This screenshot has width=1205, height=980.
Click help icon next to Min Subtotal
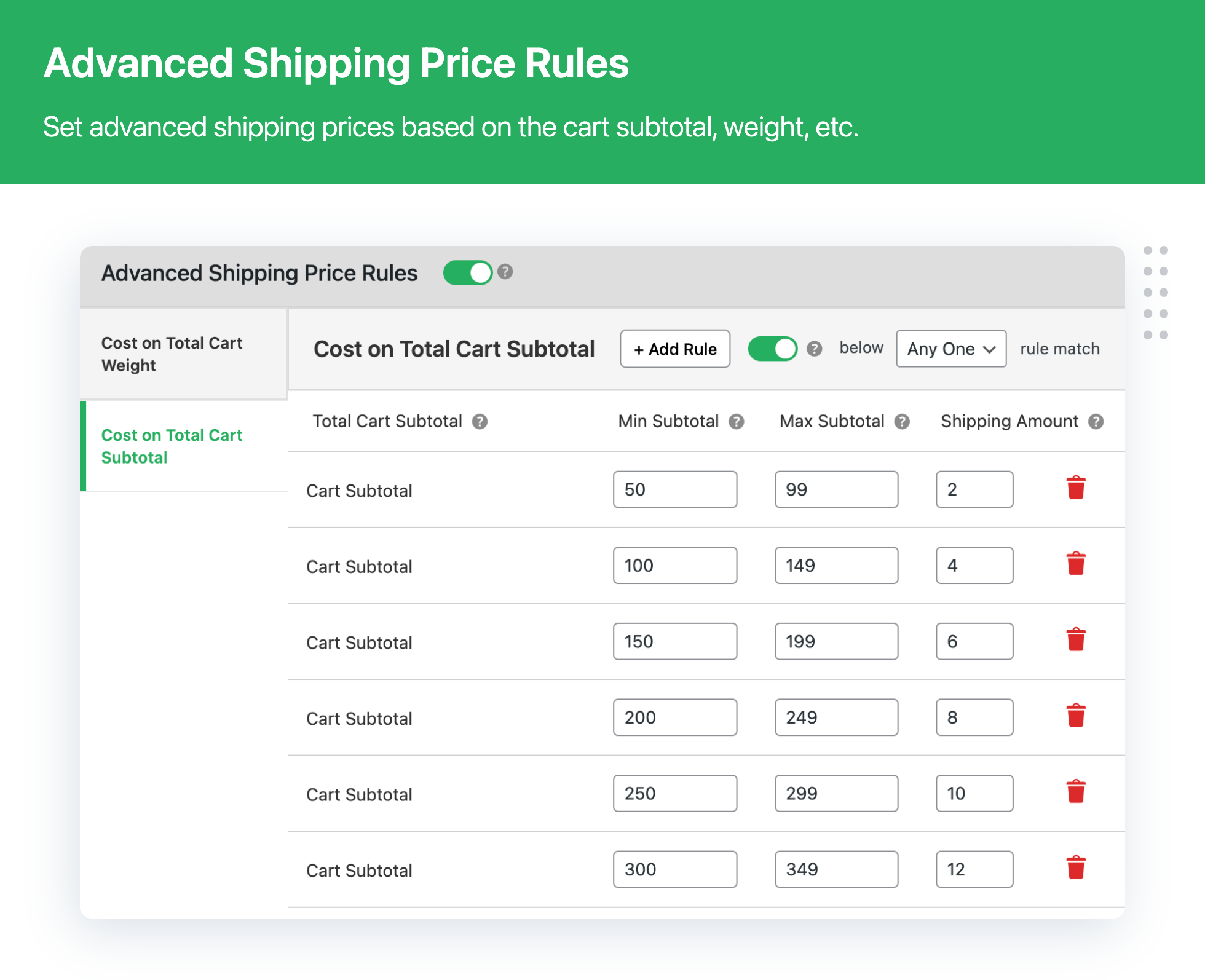736,422
